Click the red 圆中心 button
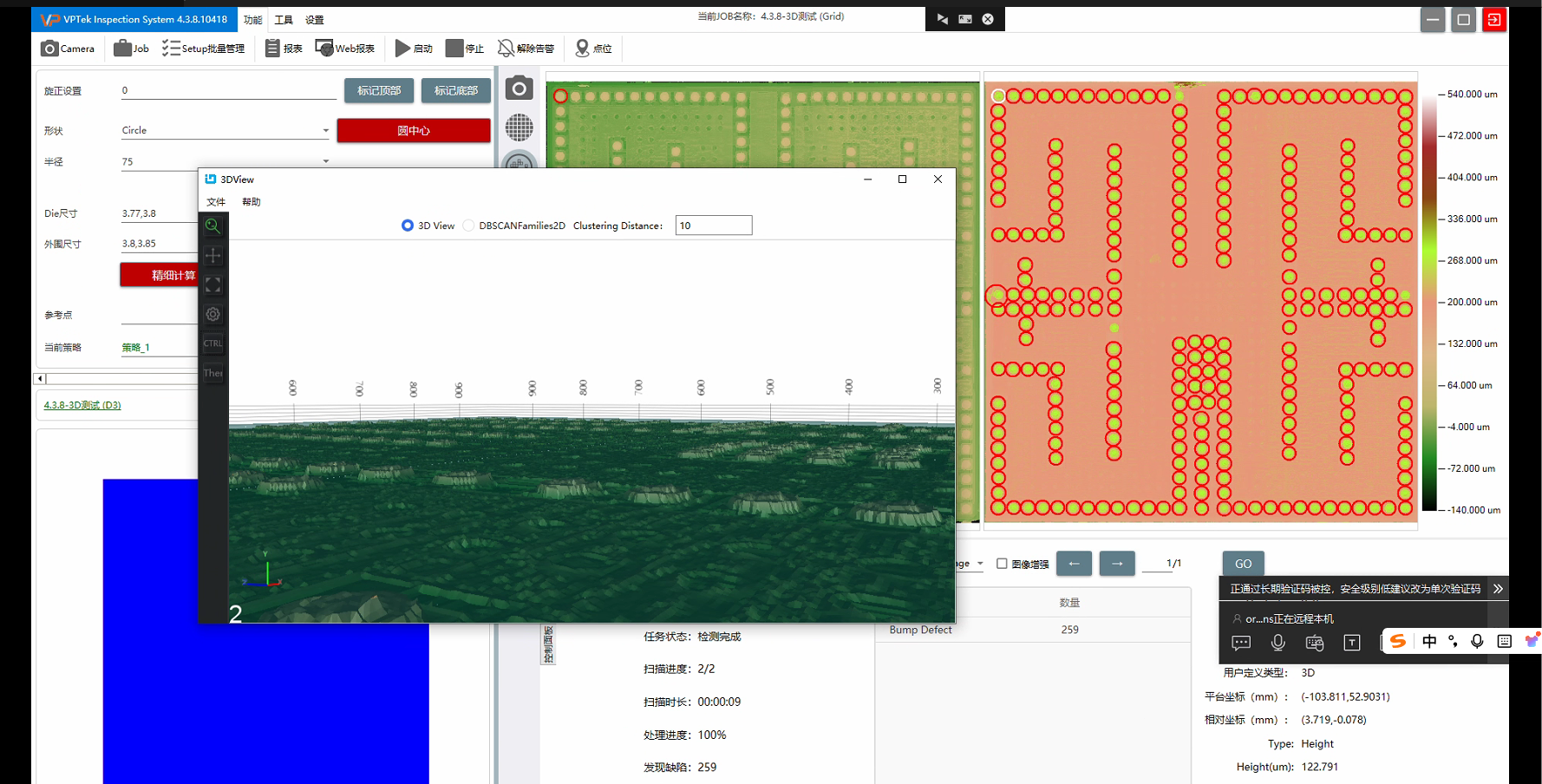 (414, 131)
